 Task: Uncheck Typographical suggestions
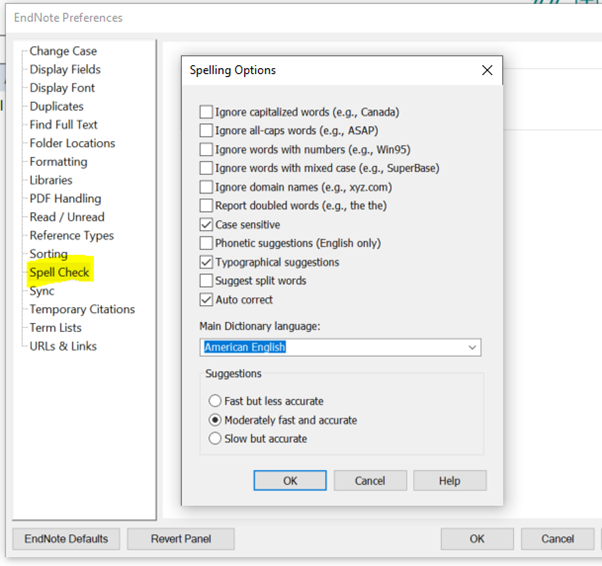(206, 262)
